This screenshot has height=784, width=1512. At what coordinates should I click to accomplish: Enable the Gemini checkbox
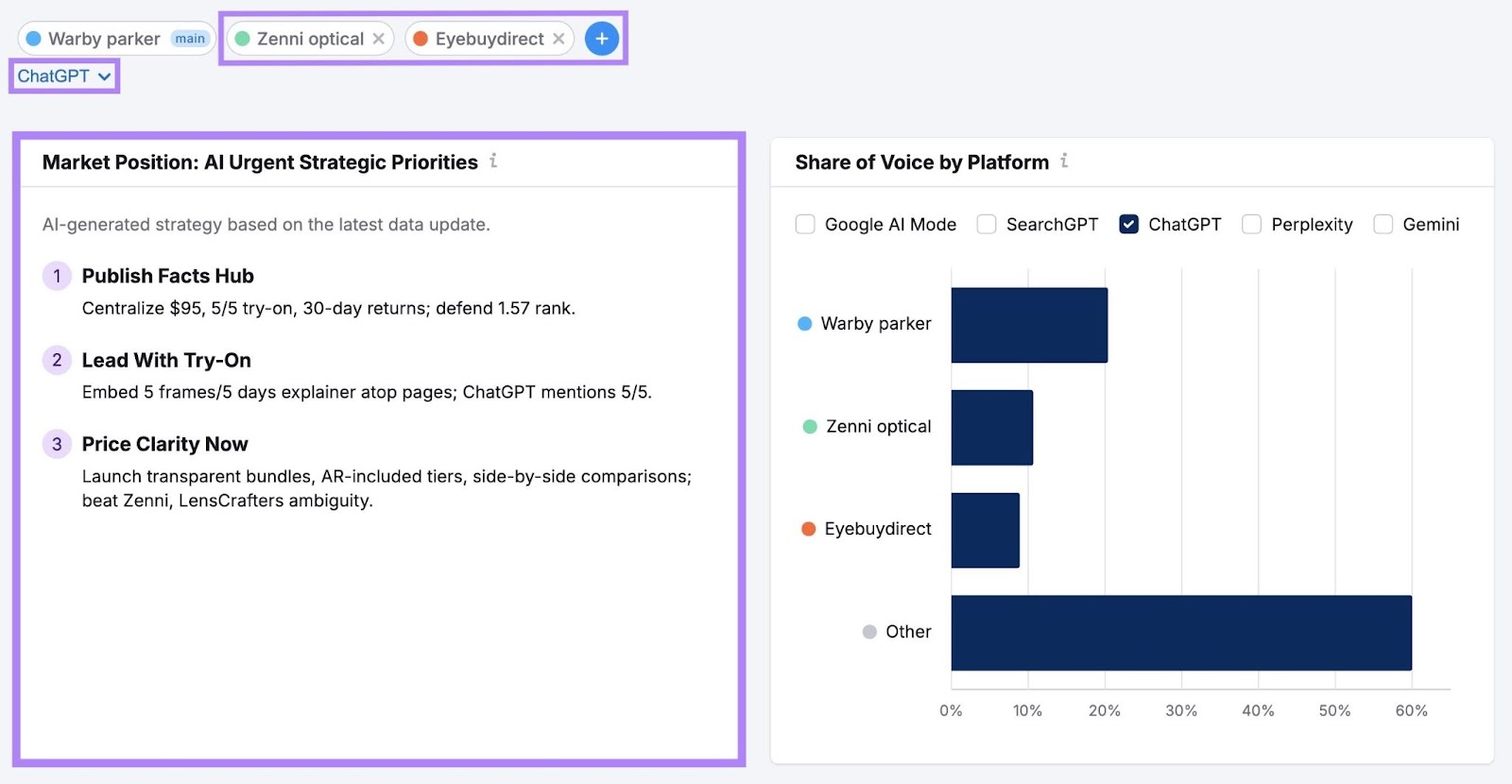(x=1383, y=224)
